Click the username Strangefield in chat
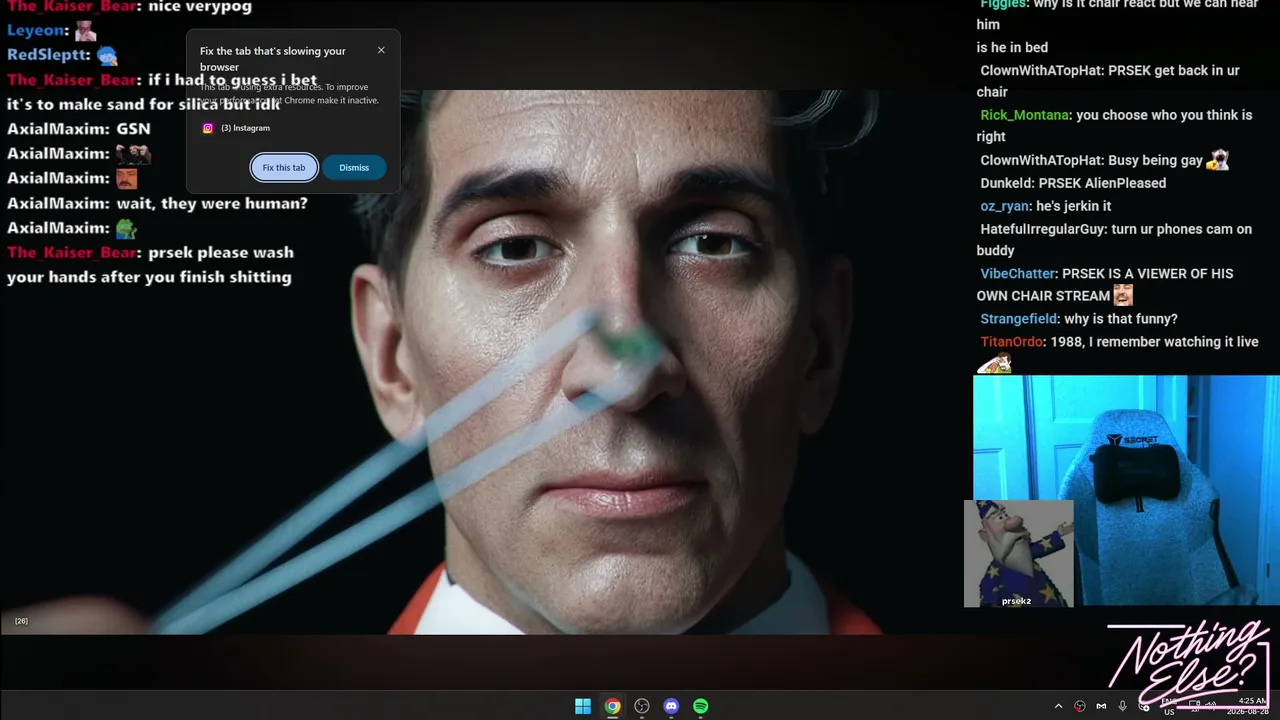This screenshot has width=1280, height=720. (1019, 319)
